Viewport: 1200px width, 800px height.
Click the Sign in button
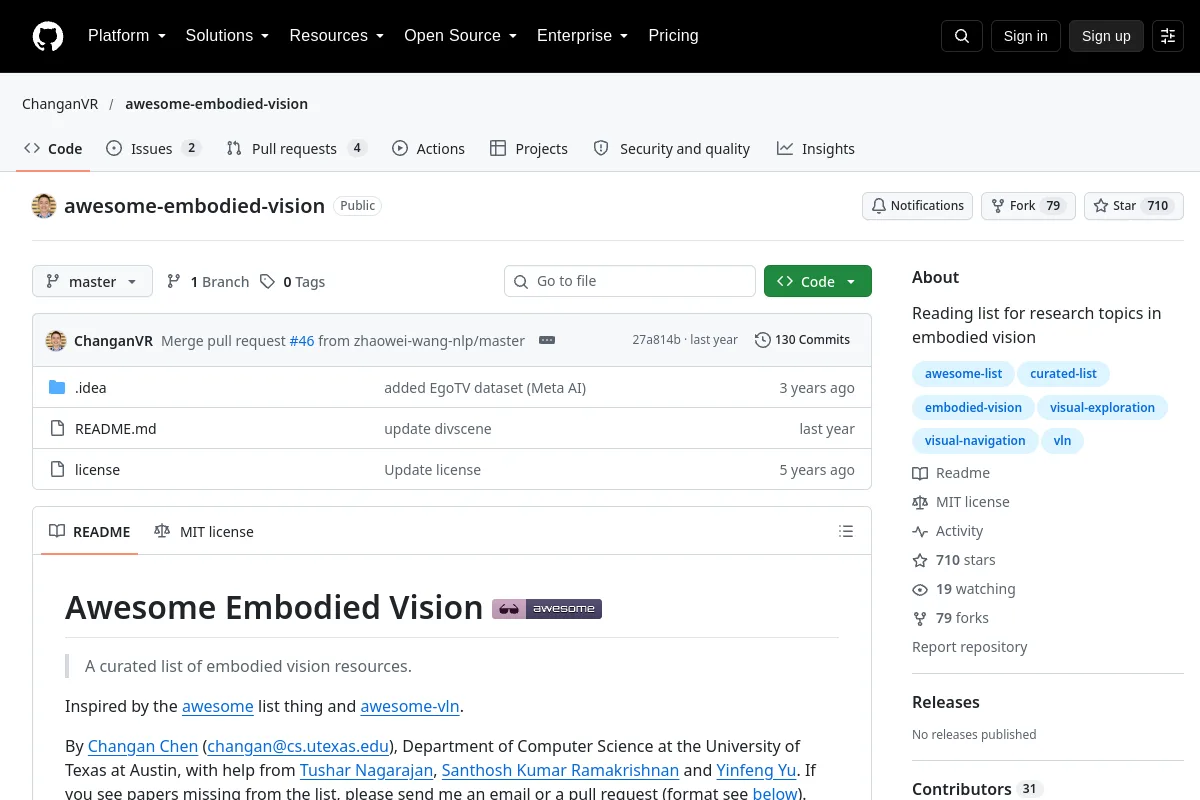[x=1025, y=36]
